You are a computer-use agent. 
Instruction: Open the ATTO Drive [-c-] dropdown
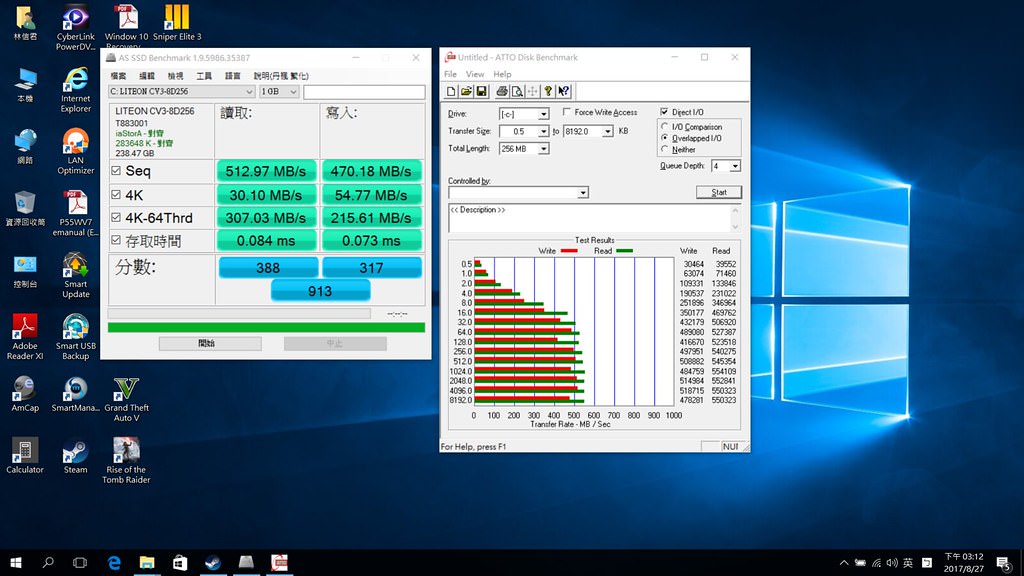point(524,114)
